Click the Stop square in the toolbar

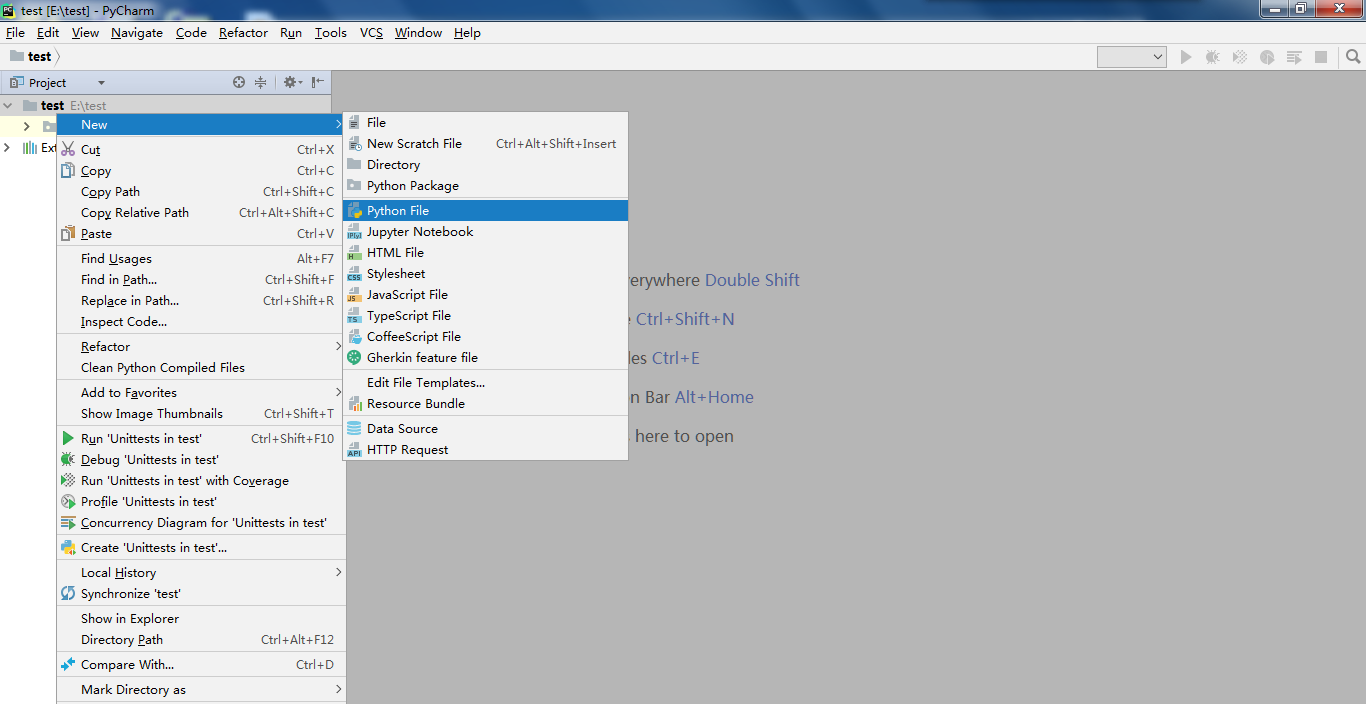[1321, 57]
